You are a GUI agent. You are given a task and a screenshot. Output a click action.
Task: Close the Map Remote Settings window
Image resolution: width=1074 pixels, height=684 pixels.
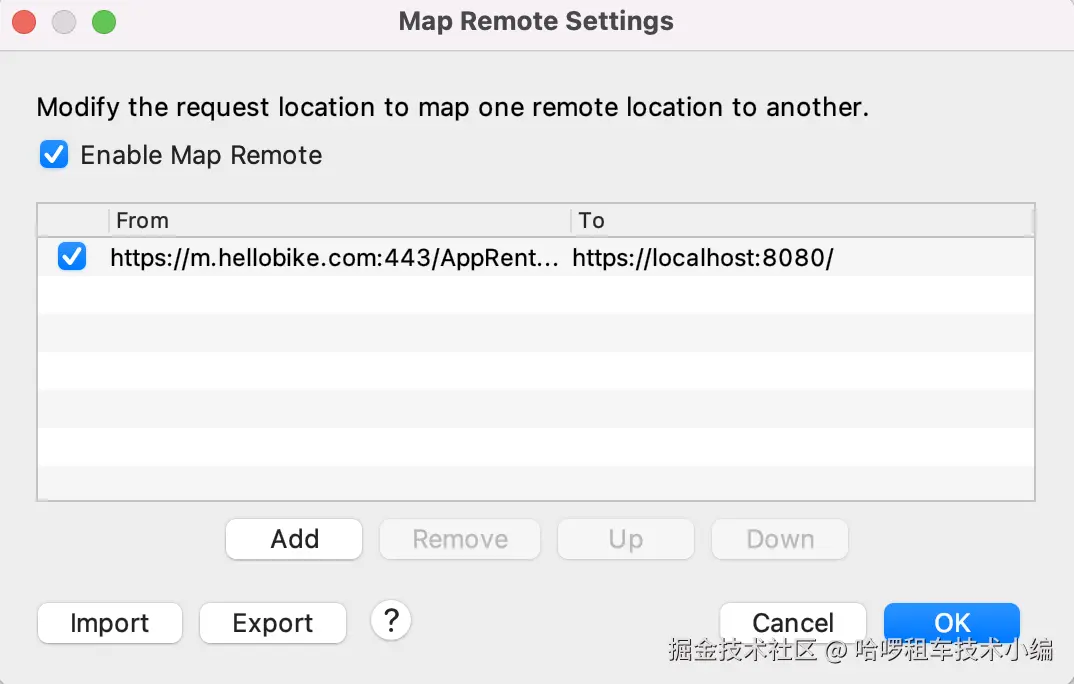[24, 22]
